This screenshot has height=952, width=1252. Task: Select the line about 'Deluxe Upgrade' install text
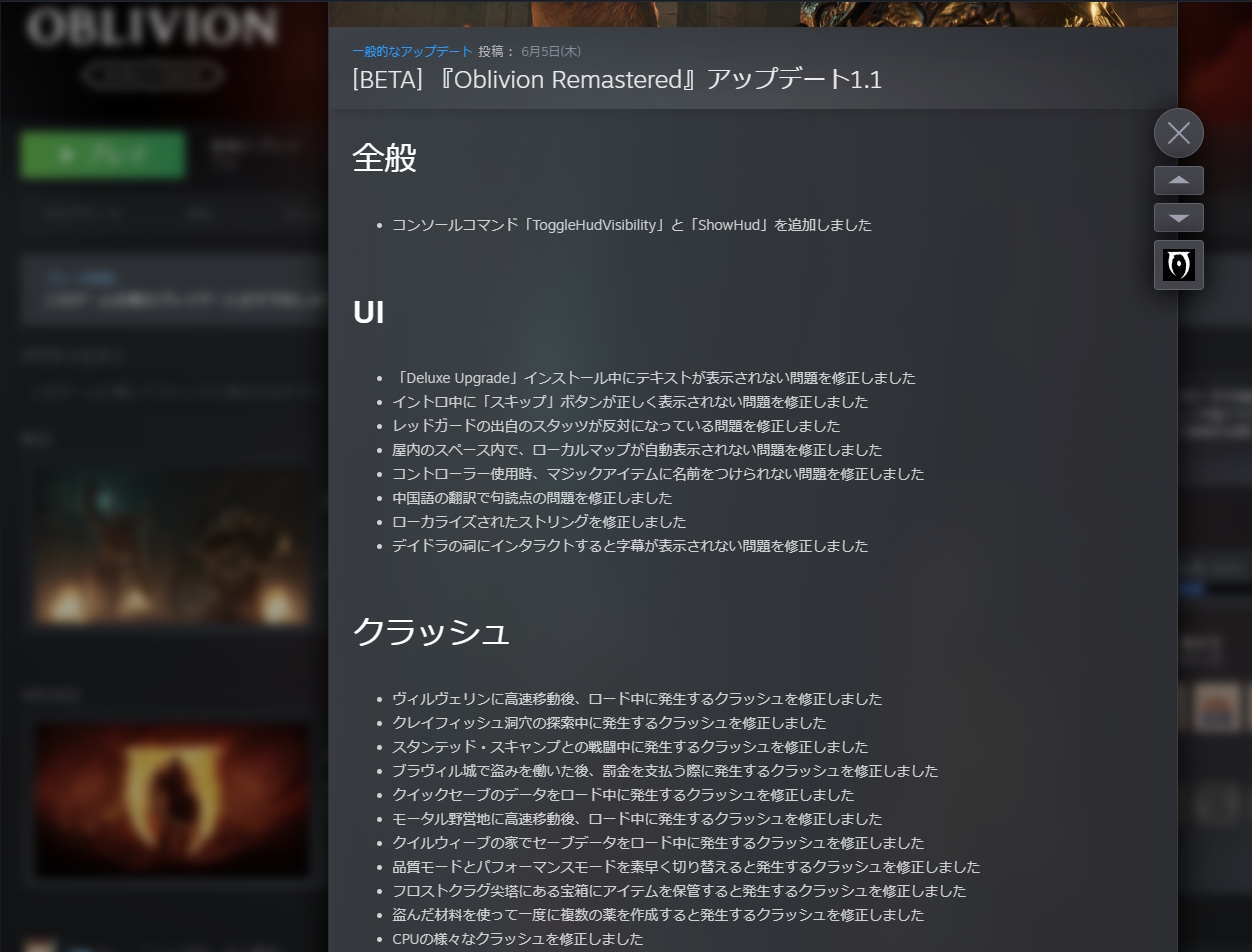tap(654, 378)
